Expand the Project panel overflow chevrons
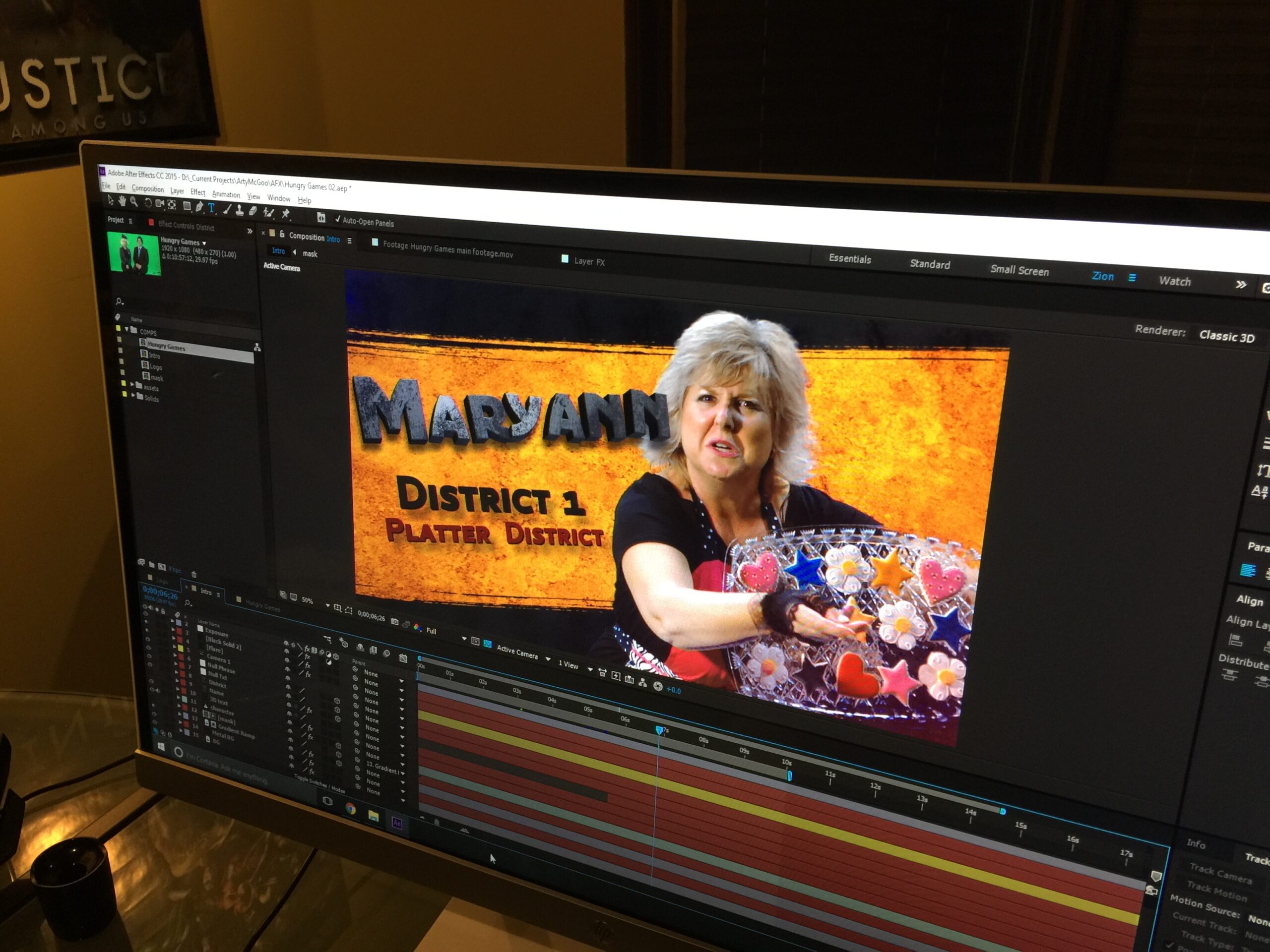 250,231
